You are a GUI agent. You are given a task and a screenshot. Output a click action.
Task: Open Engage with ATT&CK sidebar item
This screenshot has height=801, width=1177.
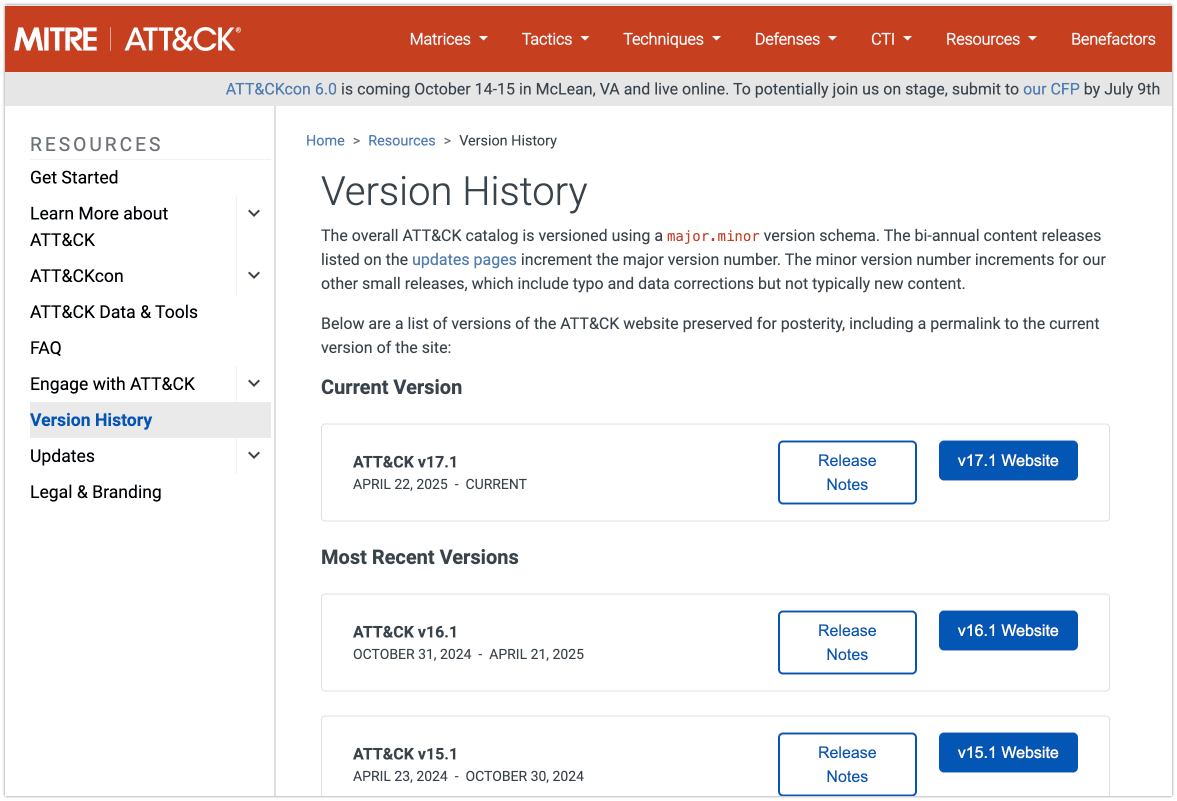[x=113, y=384]
